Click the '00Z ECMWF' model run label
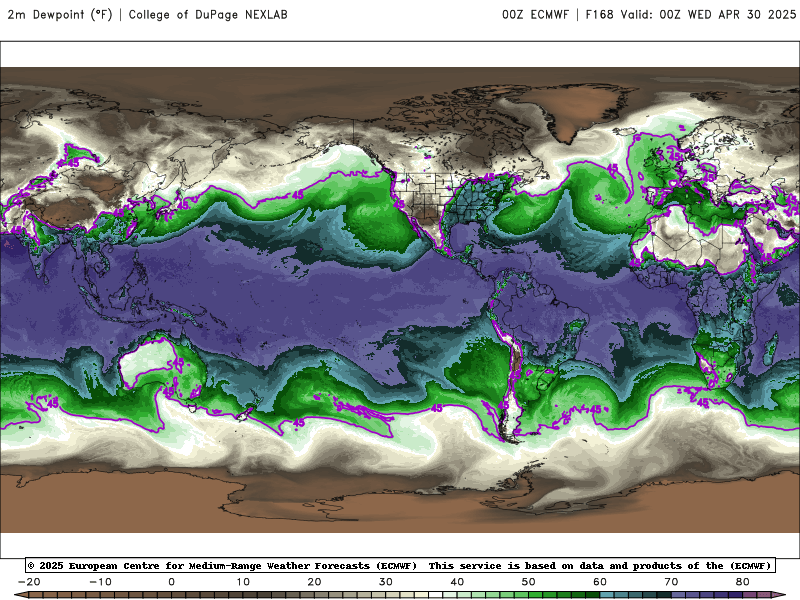The width and height of the screenshot is (800, 600). click(x=535, y=14)
